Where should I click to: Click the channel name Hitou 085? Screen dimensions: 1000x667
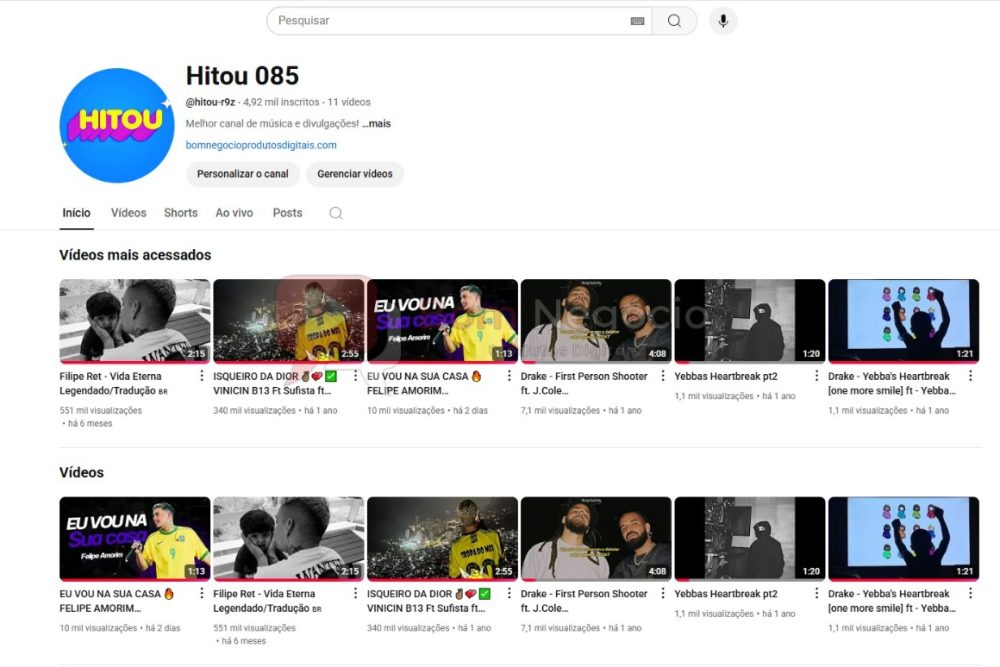pyautogui.click(x=242, y=76)
